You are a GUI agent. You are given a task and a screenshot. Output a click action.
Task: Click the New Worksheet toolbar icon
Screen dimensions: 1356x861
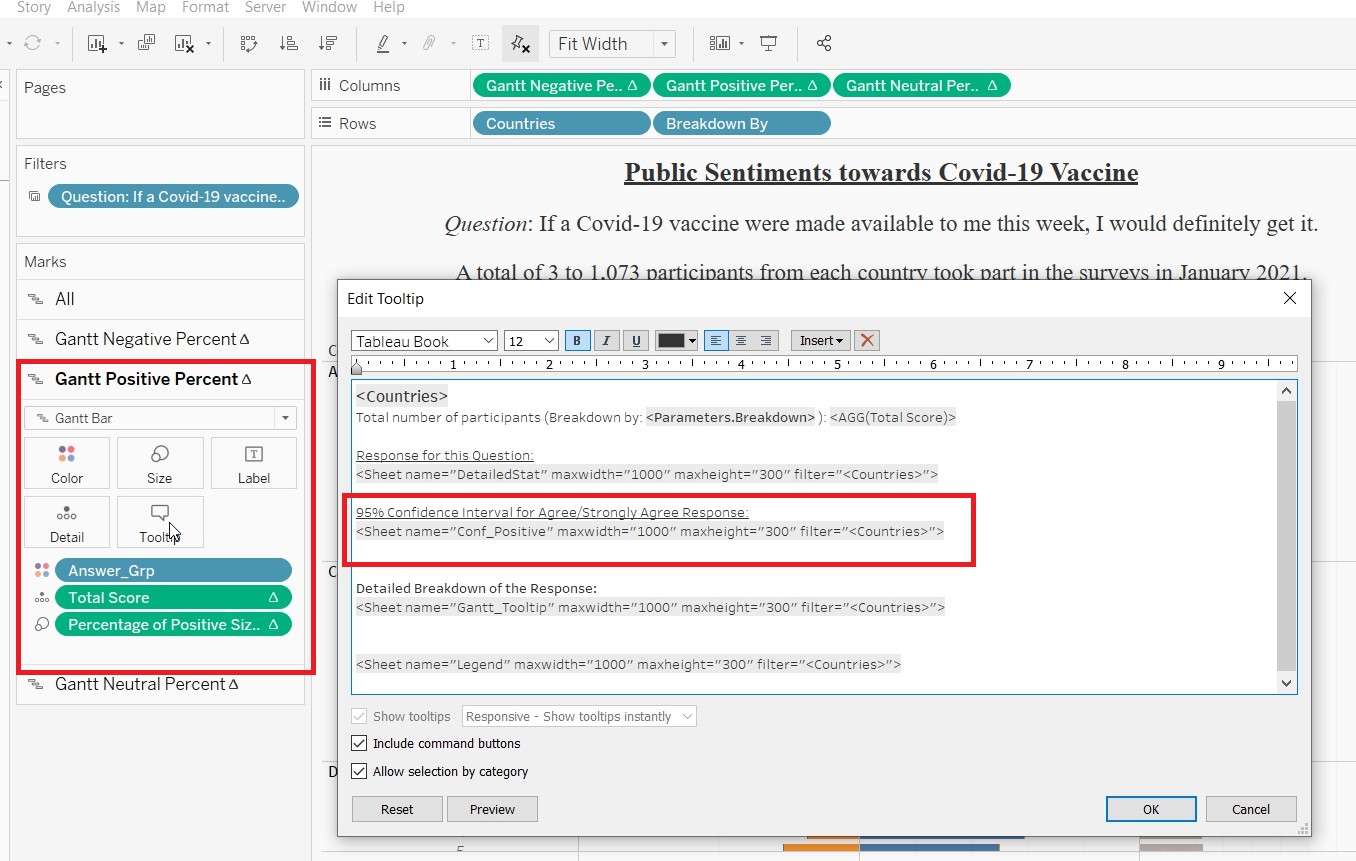coord(97,43)
